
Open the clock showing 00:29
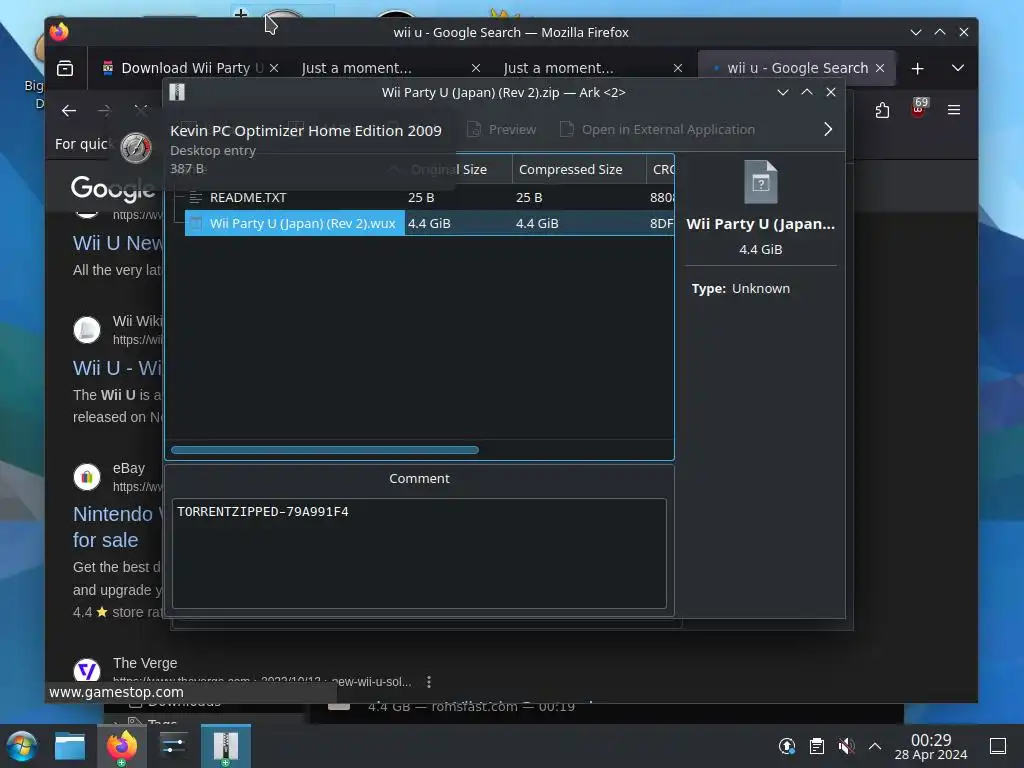[931, 746]
